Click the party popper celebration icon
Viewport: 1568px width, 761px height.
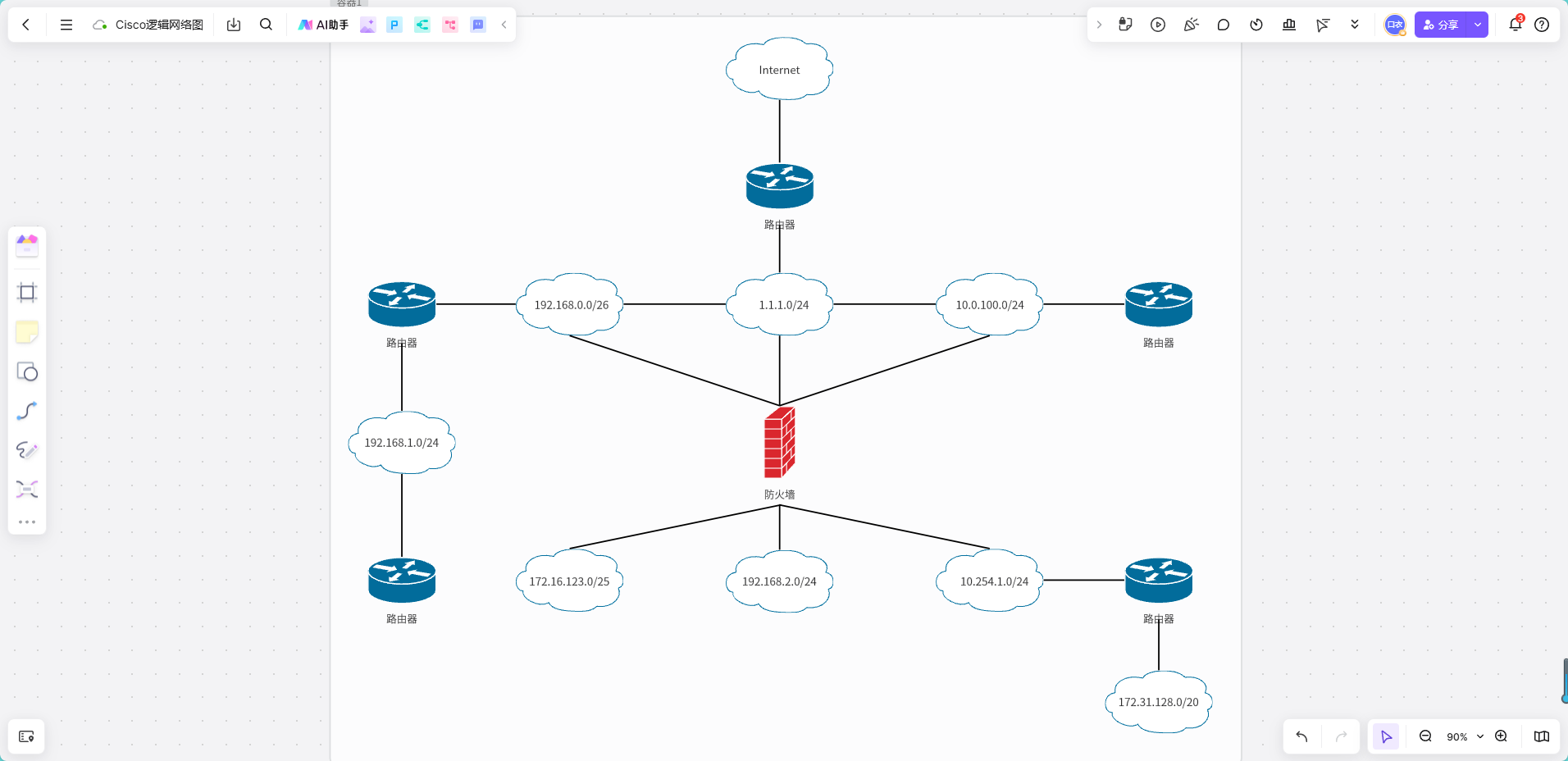click(1191, 25)
